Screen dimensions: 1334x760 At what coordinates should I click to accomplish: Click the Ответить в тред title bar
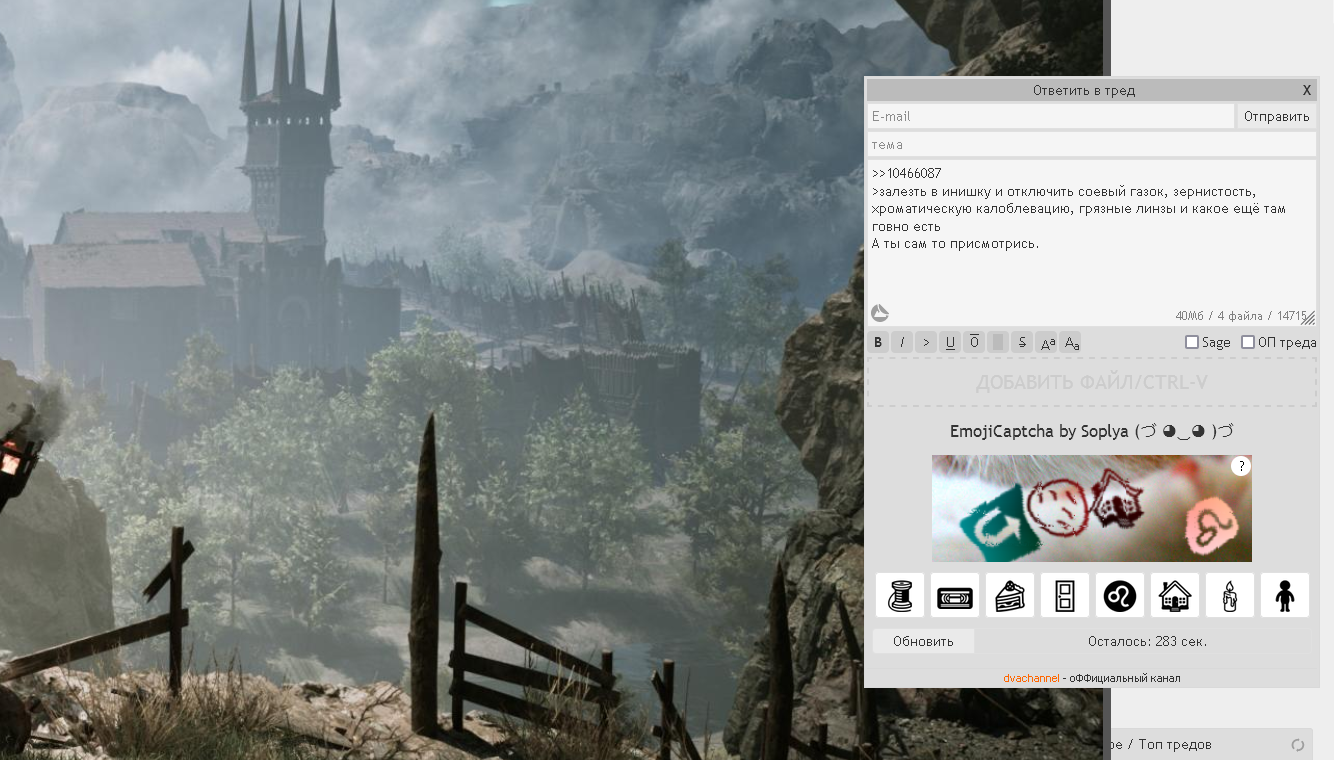[1084, 90]
